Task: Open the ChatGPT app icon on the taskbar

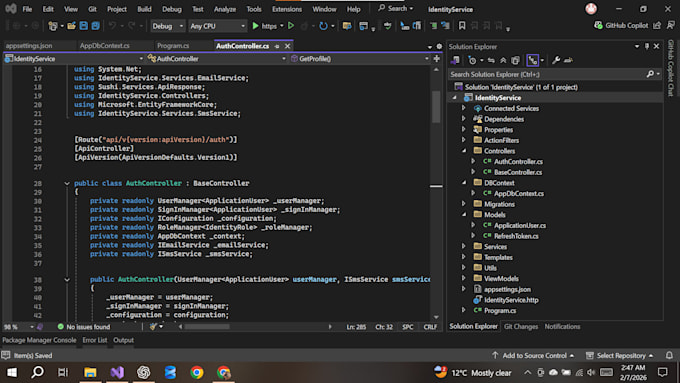Action: click(x=144, y=372)
